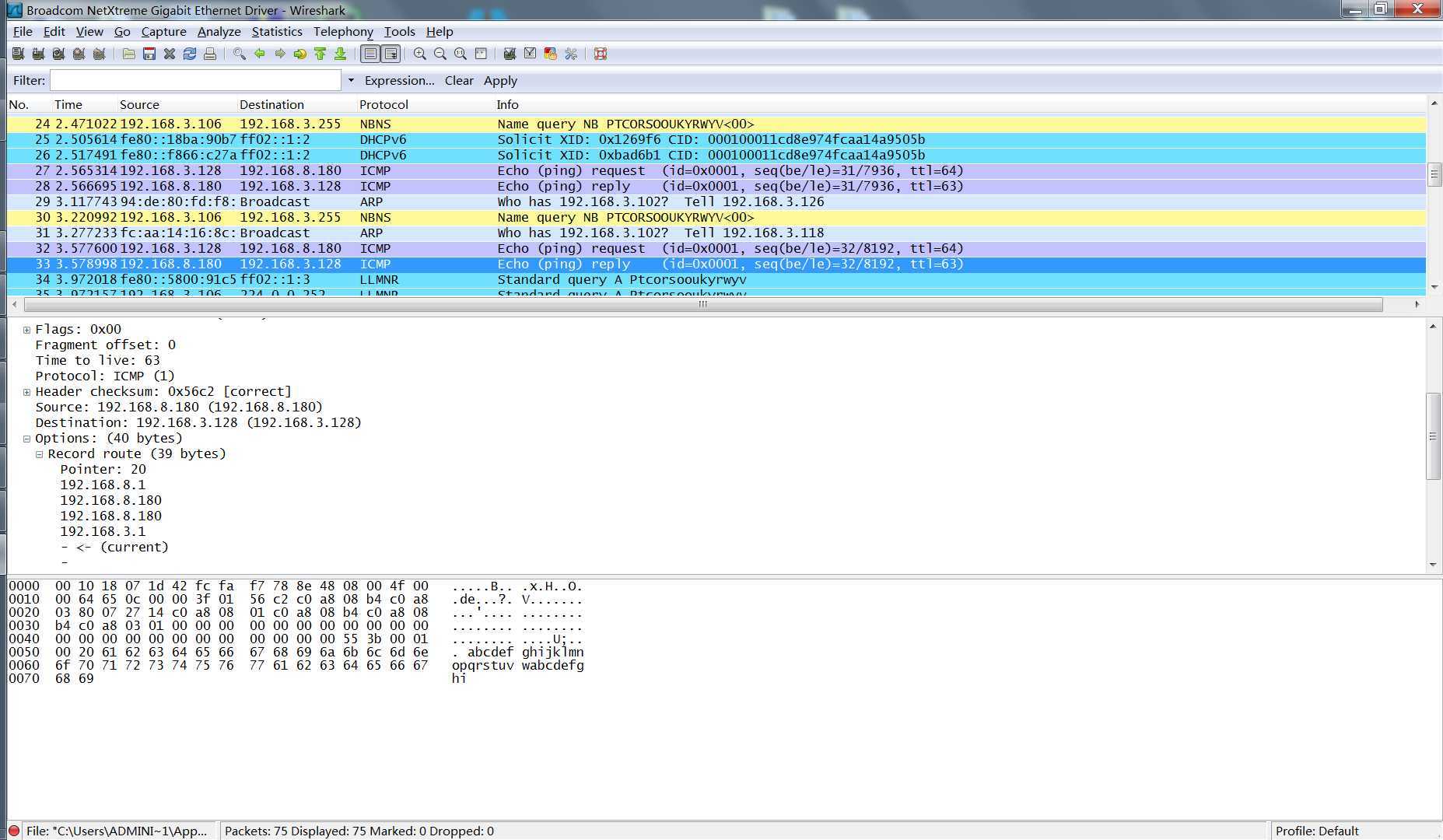1443x840 pixels.
Task: Open Wireshark preferences
Action: pyautogui.click(x=571, y=54)
